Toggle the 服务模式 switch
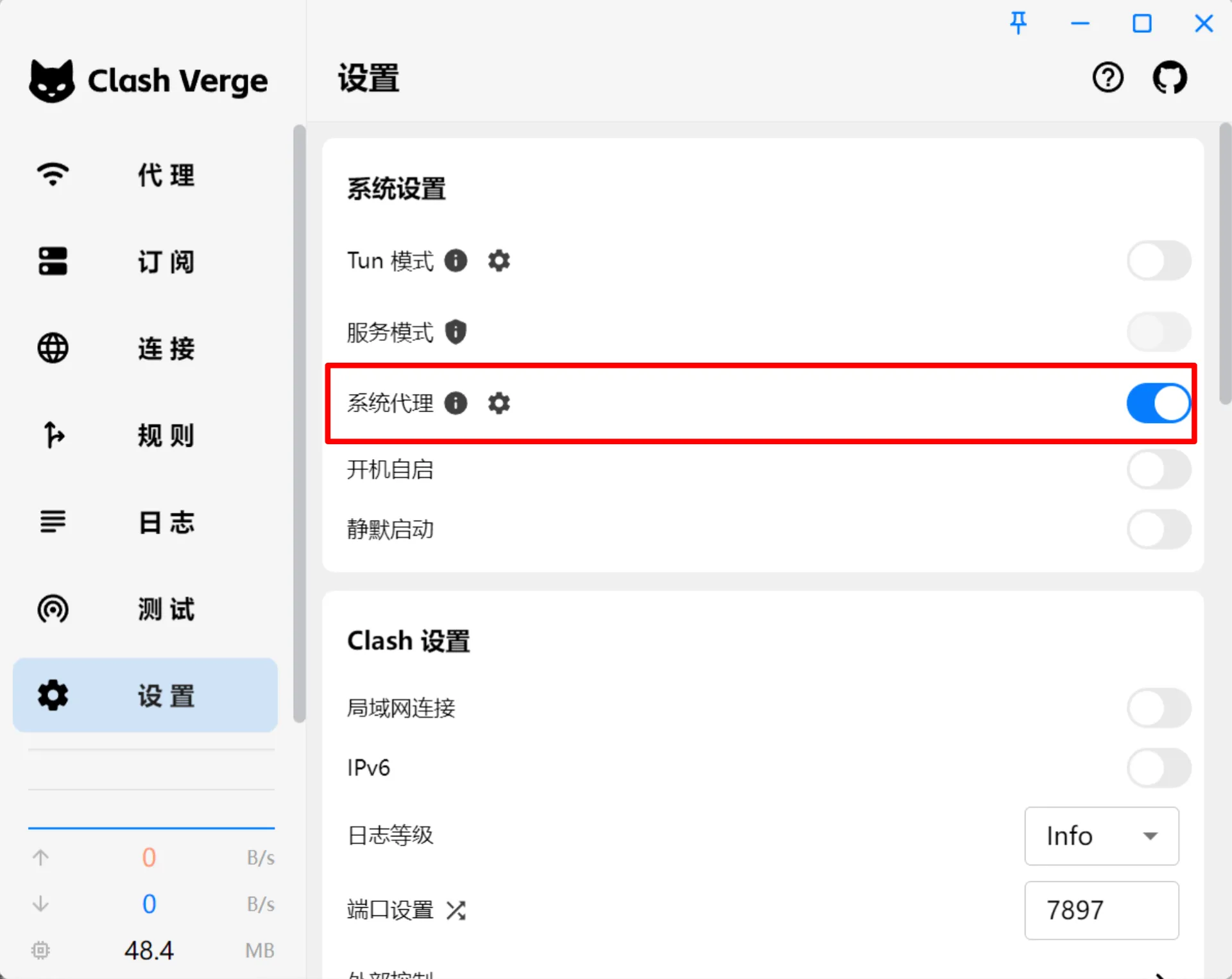 [x=1159, y=332]
